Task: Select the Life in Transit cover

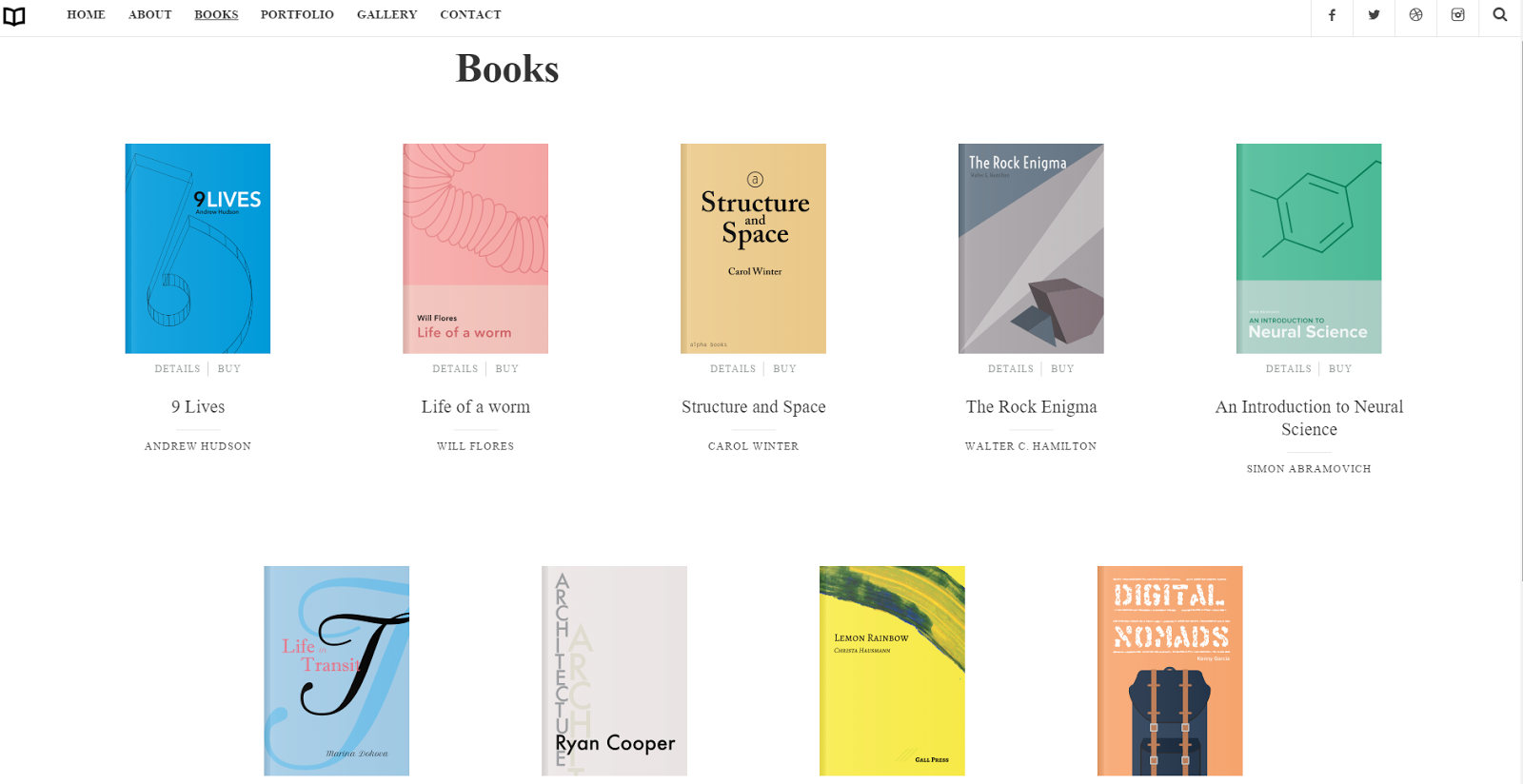Action: (336, 671)
